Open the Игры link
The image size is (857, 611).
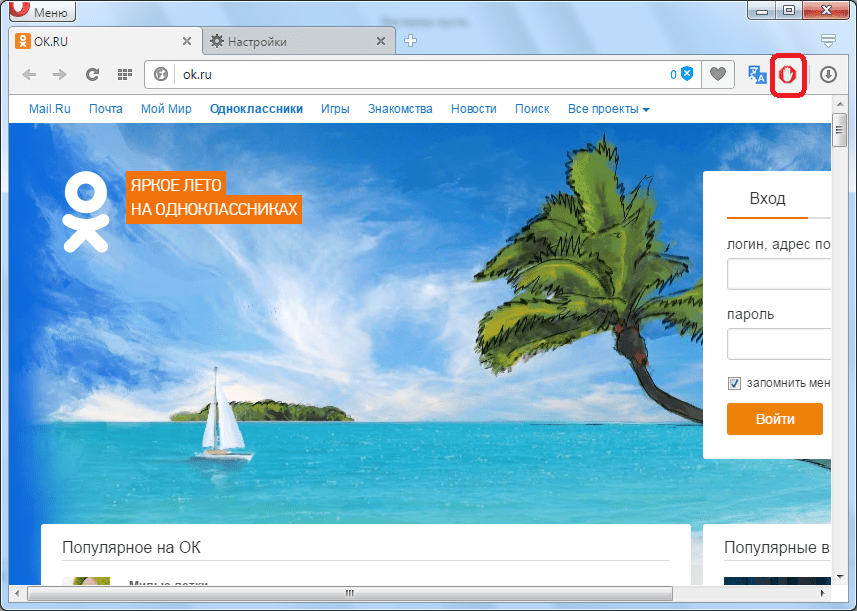[335, 109]
